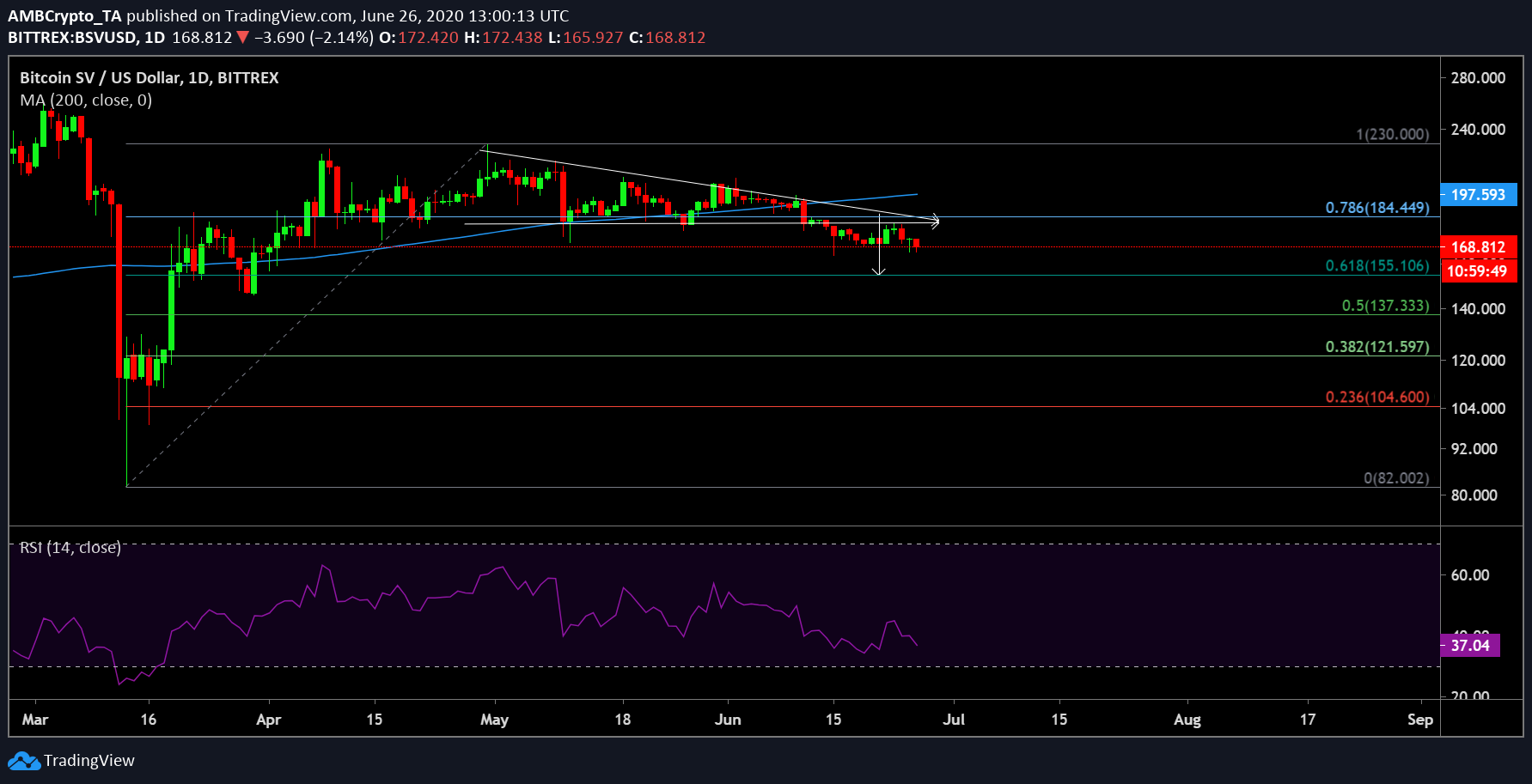Click the H:172.438 high price value
This screenshot has width=1532, height=784.
504,38
